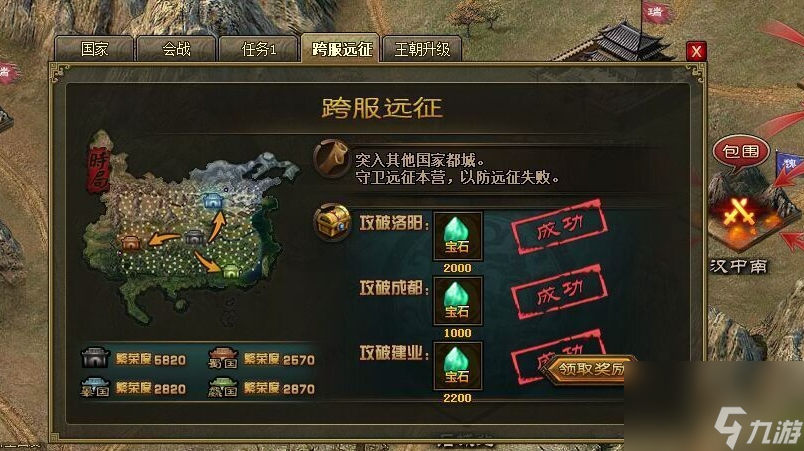The width and height of the screenshot is (804, 451).
Task: Click the 蜀国 prosperity icon
Action: (x=223, y=359)
